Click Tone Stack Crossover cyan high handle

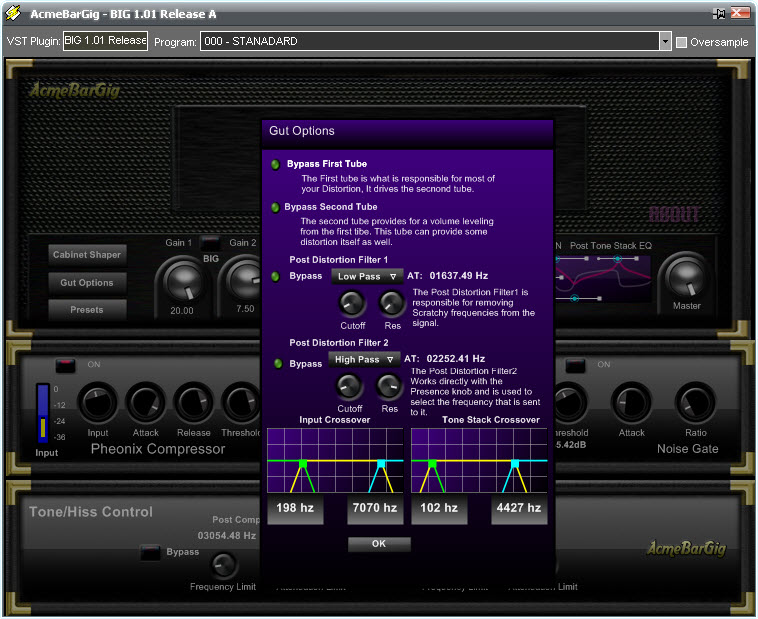(515, 464)
